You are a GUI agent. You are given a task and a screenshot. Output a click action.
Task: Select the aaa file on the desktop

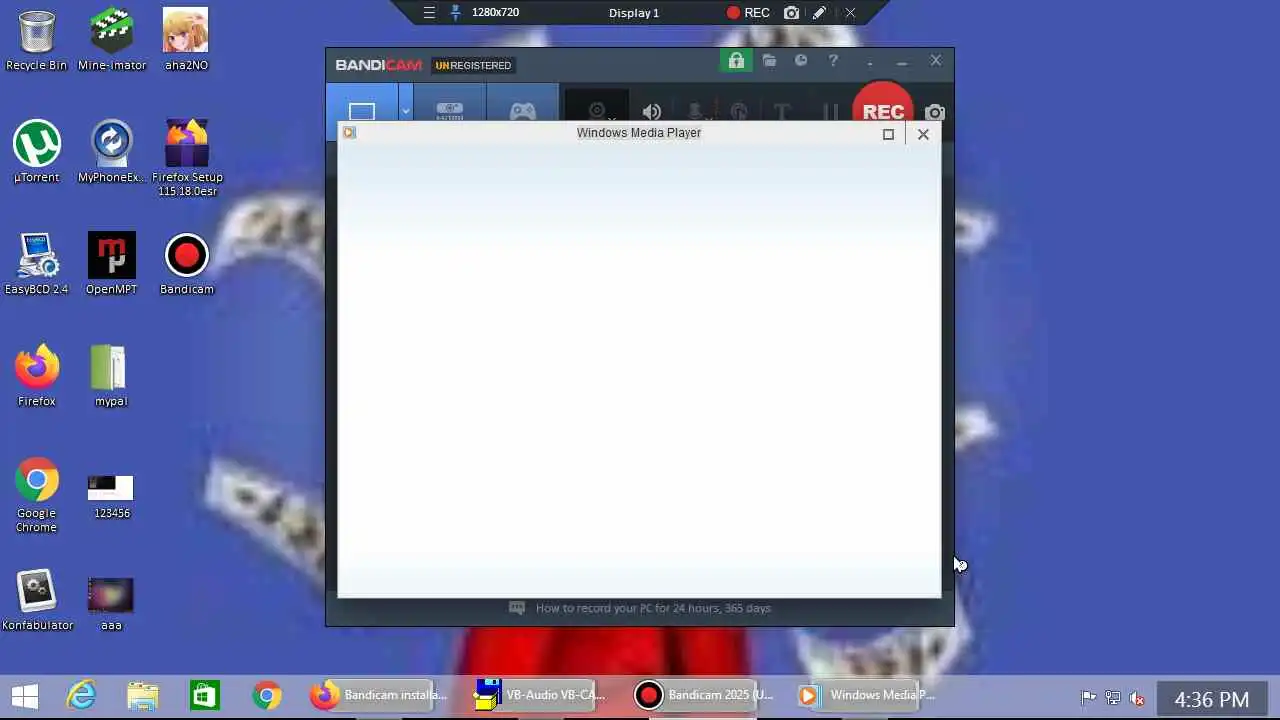click(111, 604)
